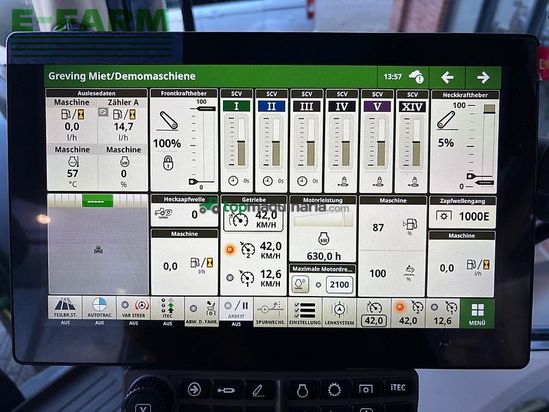Tap SCV IV joystick detent icon
Viewport: 549px width, 412px height.
[343, 181]
